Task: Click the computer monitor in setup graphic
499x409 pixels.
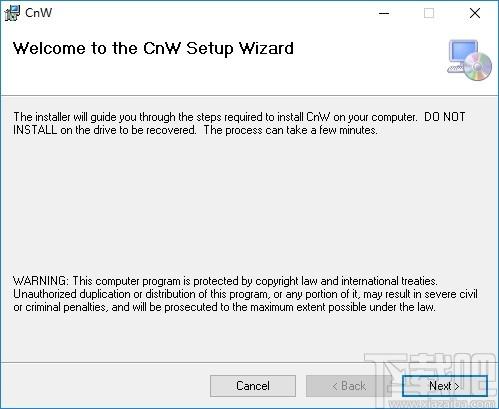Action: click(x=462, y=54)
